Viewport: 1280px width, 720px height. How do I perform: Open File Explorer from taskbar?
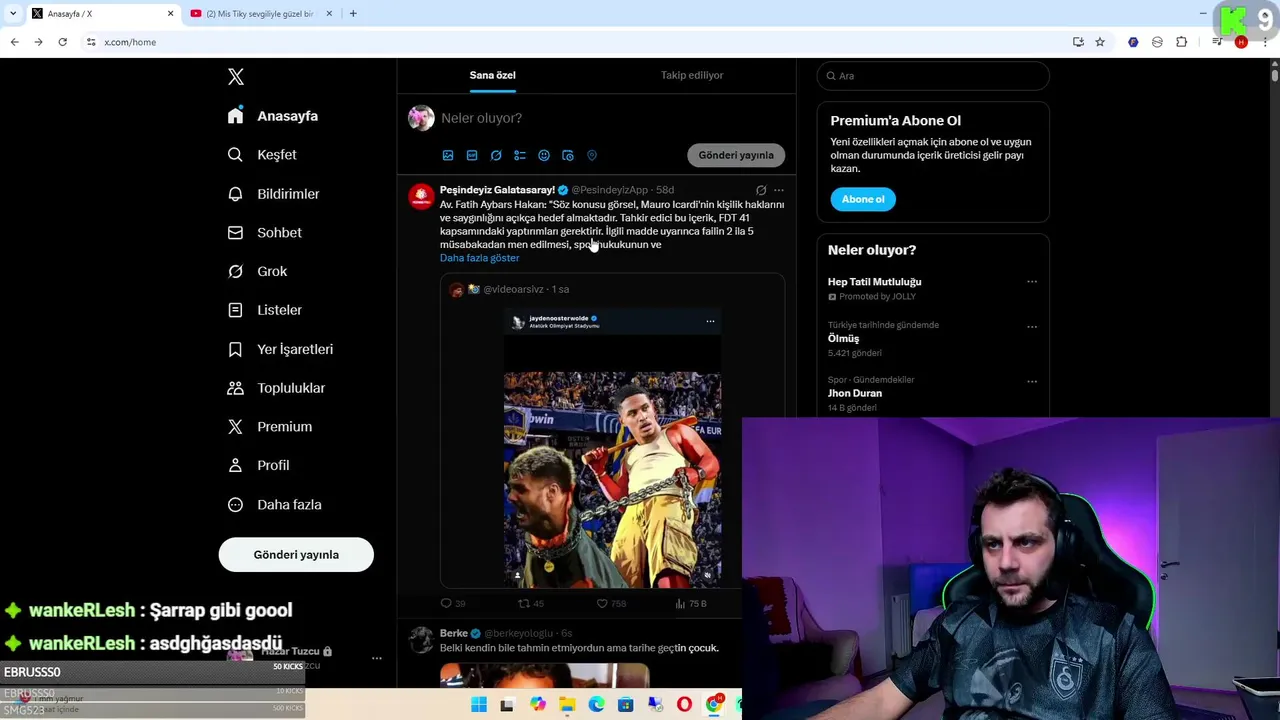567,705
